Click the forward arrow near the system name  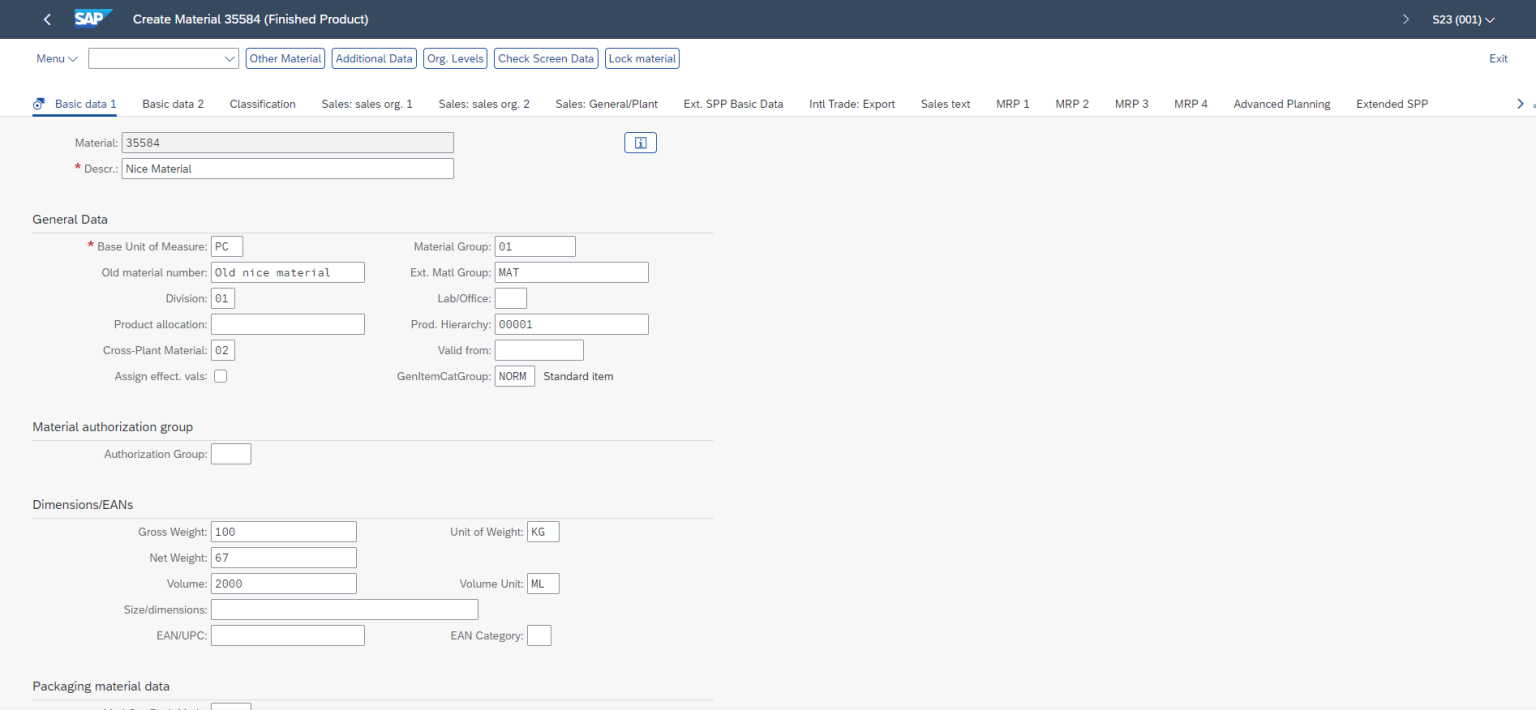pyautogui.click(x=1405, y=18)
